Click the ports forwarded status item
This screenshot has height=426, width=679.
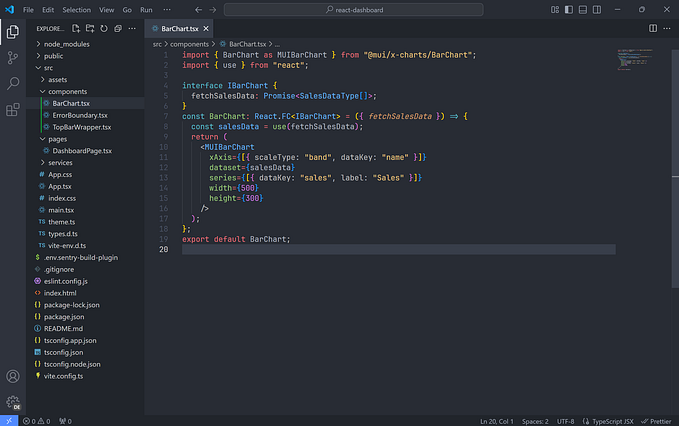(65, 421)
